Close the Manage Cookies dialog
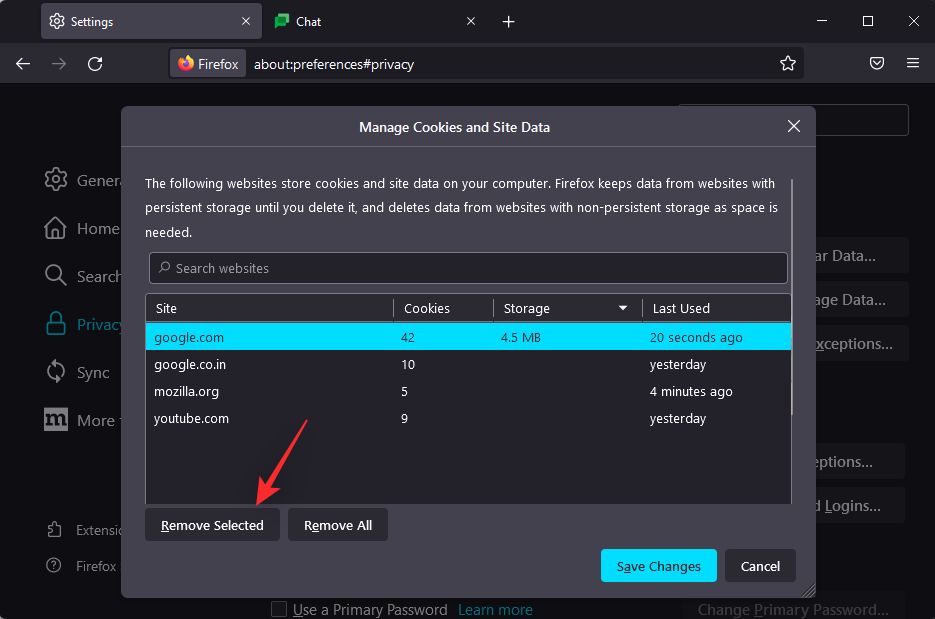 (793, 126)
